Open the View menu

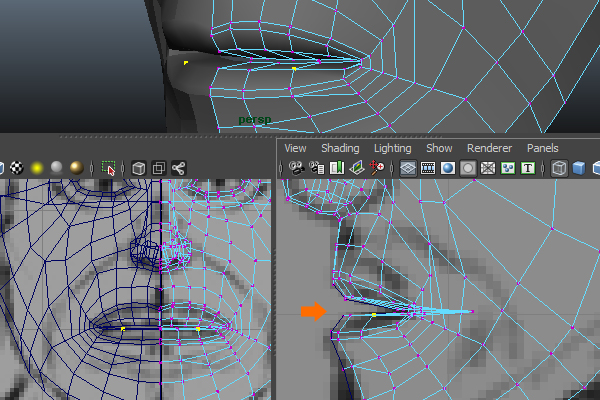[295, 148]
